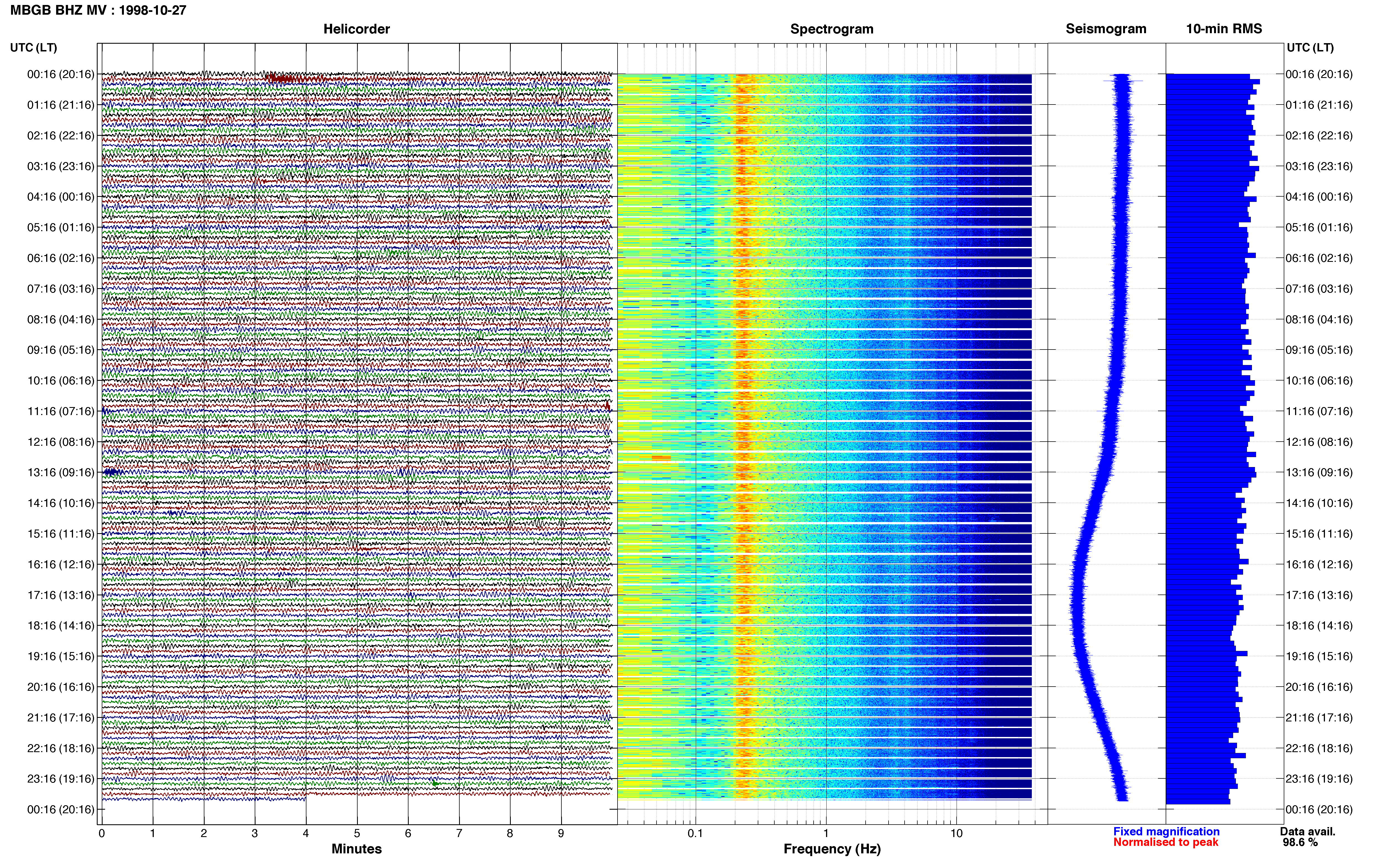Select the 98.6 % data availability value
This screenshot has height=868, width=1388.
[1300, 842]
